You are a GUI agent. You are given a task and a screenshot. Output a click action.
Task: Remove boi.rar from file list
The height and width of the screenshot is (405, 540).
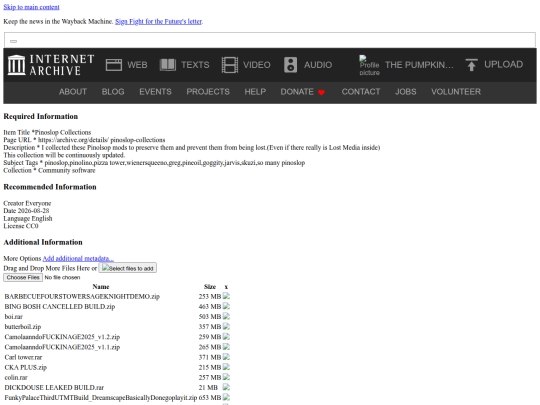226,316
